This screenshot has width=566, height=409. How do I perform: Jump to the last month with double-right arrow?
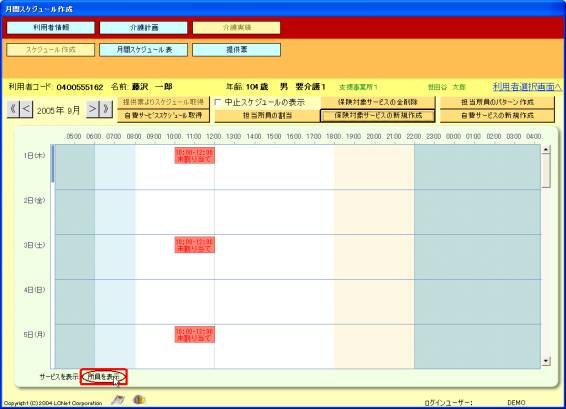[x=106, y=109]
